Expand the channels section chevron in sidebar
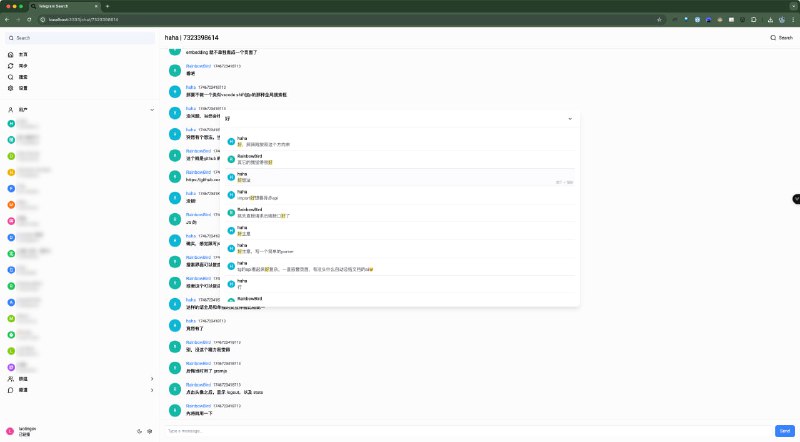Viewport: 800px width, 442px height. [152, 390]
